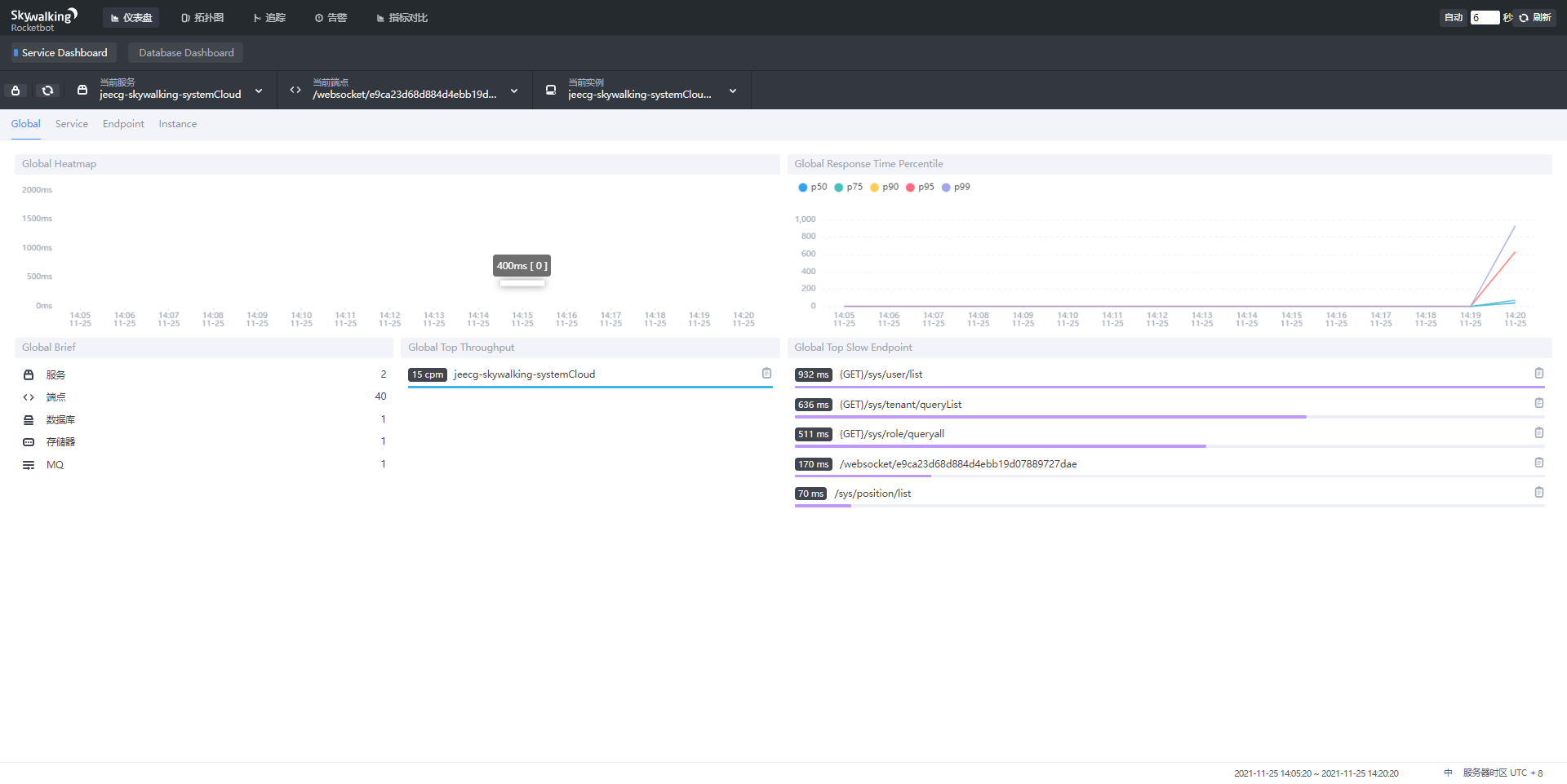Switch to the Endpoint tab
Viewport: 1567px width, 784px height.
pyautogui.click(x=123, y=124)
